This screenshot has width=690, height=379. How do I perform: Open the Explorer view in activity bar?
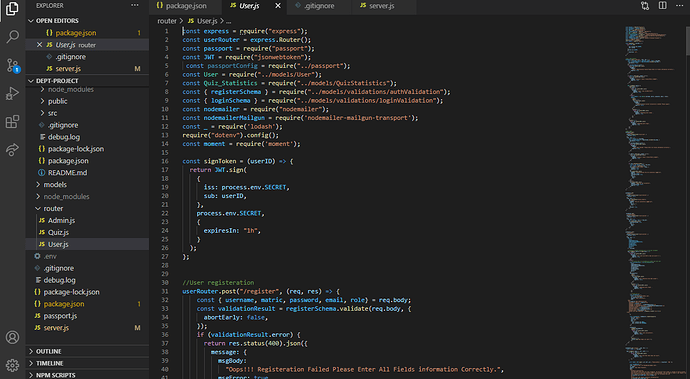click(12, 9)
